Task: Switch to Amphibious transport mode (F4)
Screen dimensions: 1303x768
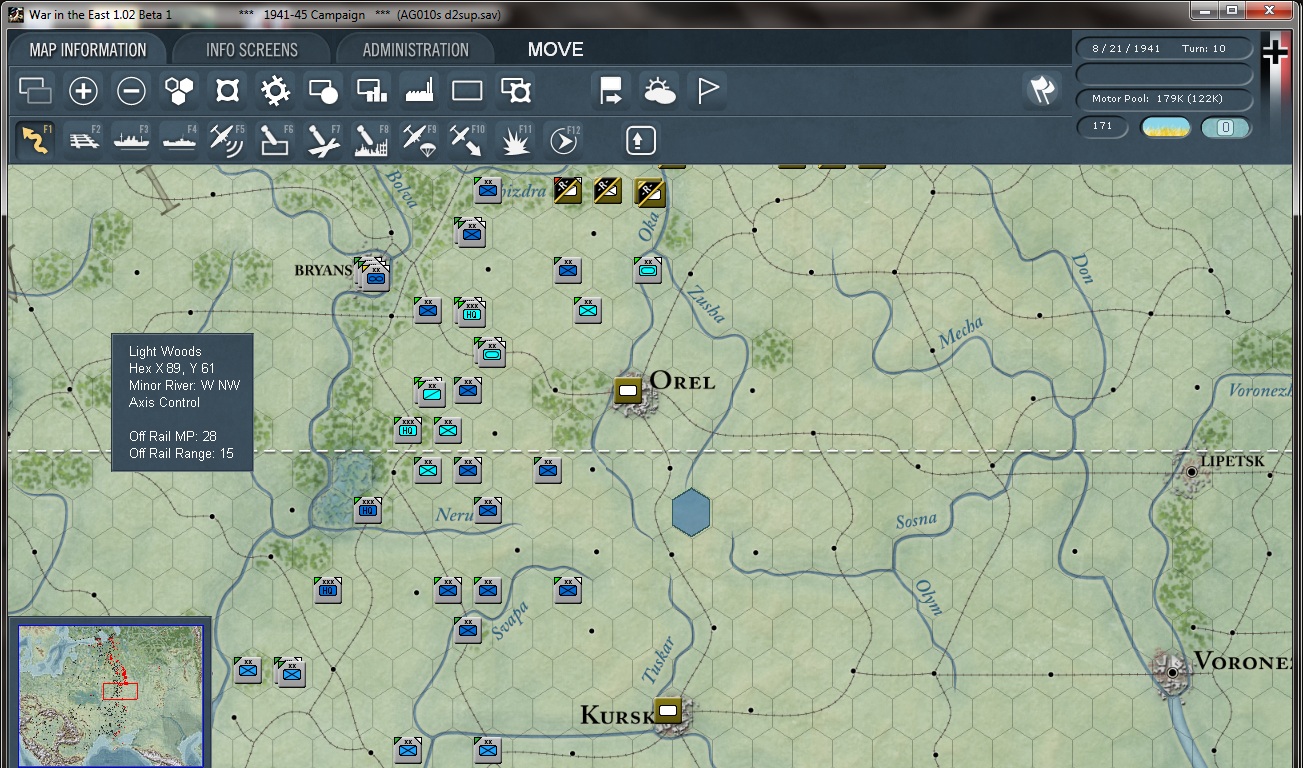Action: pos(179,140)
